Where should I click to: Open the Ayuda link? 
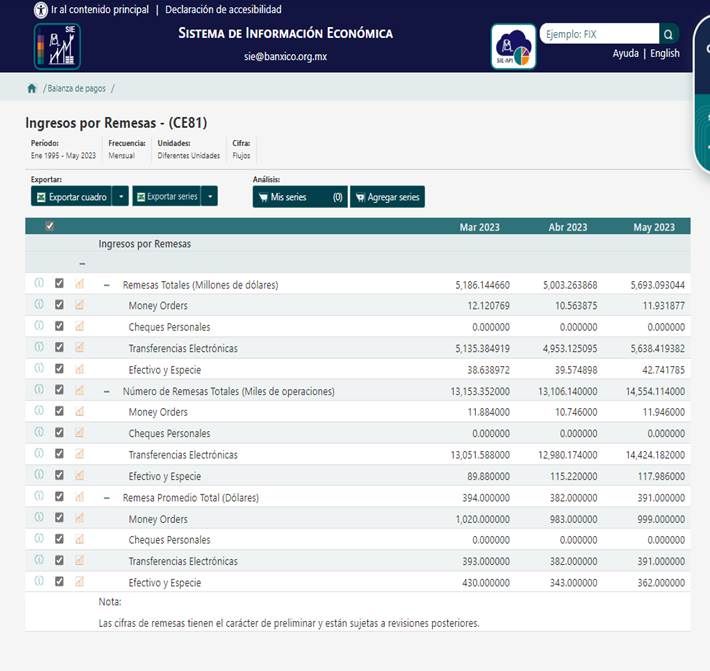[625, 54]
